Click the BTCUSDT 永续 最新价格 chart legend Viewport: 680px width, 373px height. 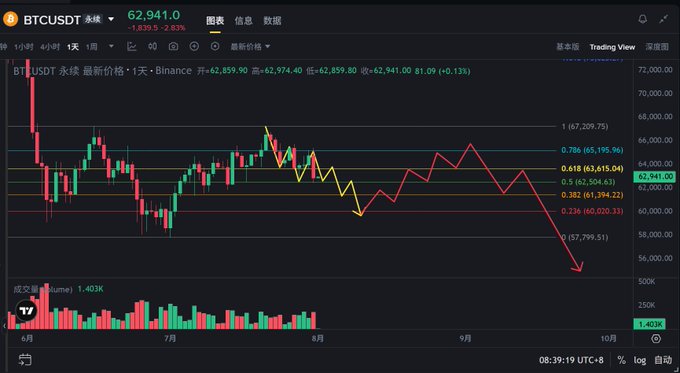pyautogui.click(x=102, y=71)
